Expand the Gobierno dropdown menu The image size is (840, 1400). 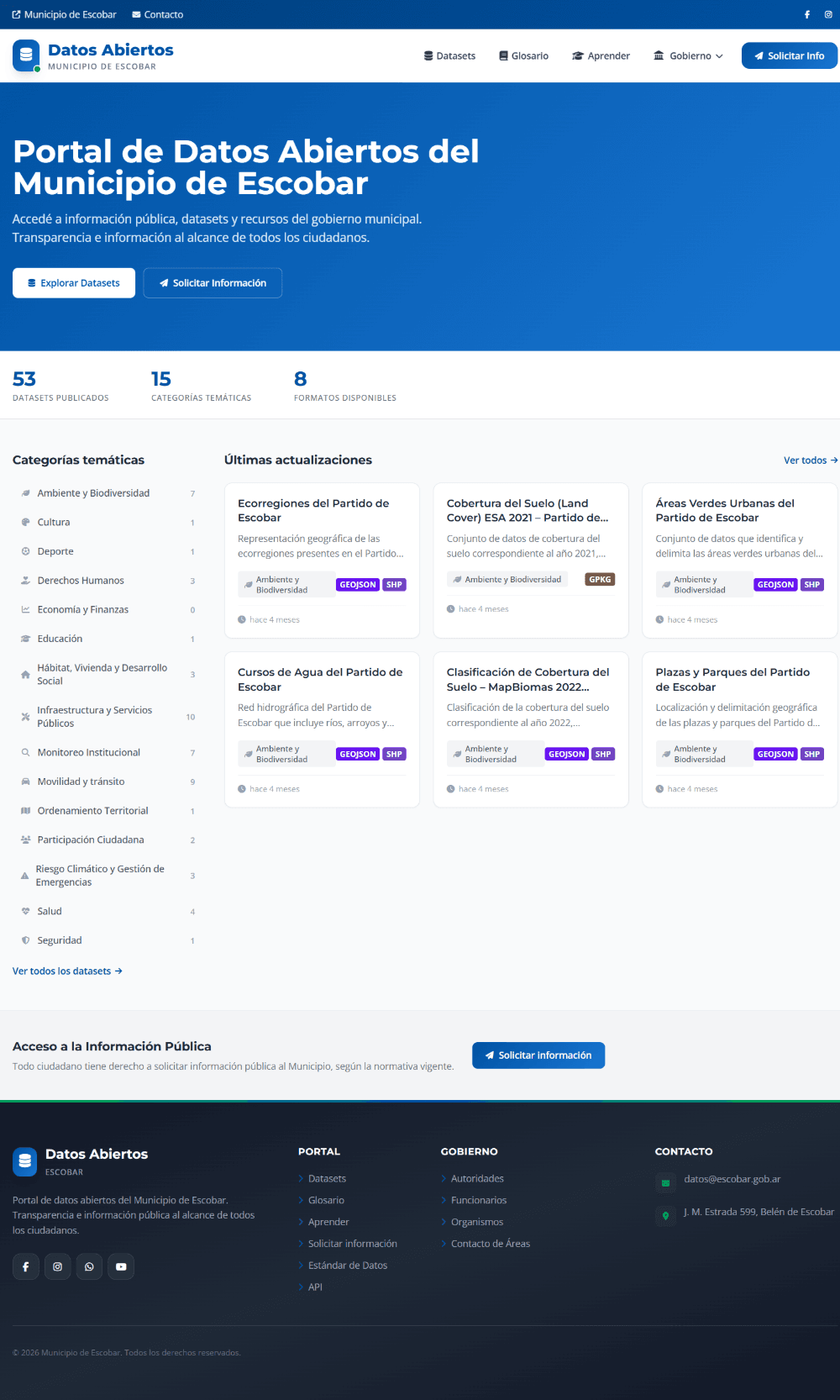[x=688, y=55]
